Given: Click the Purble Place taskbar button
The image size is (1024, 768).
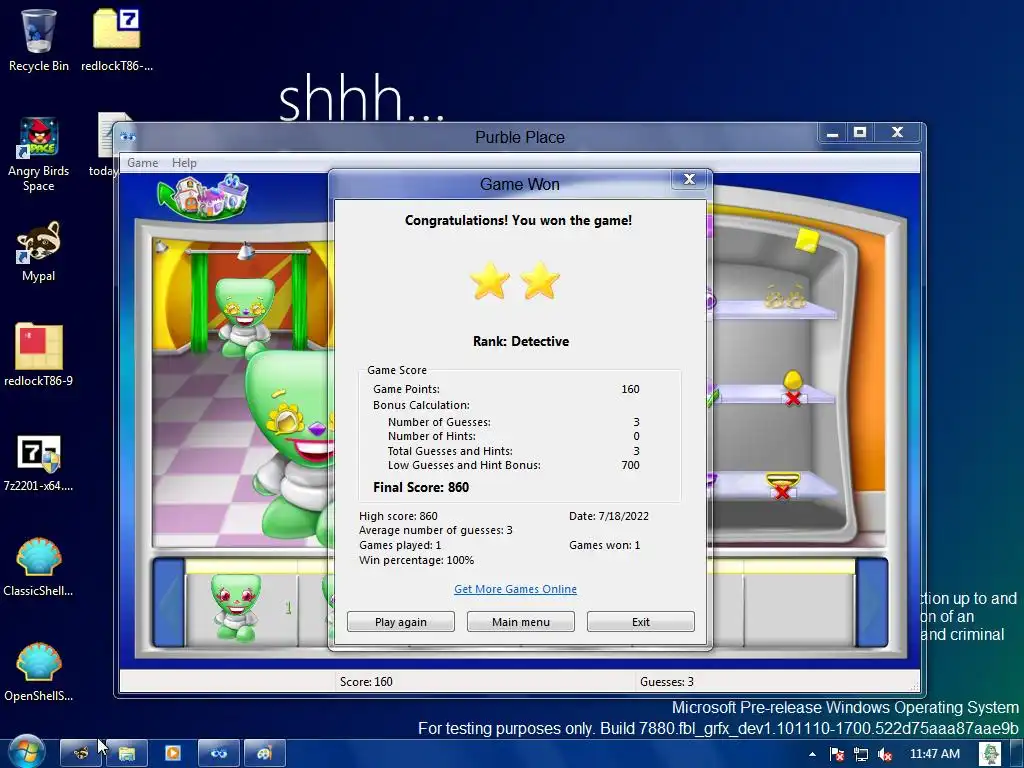Looking at the screenshot, I should coord(218,753).
